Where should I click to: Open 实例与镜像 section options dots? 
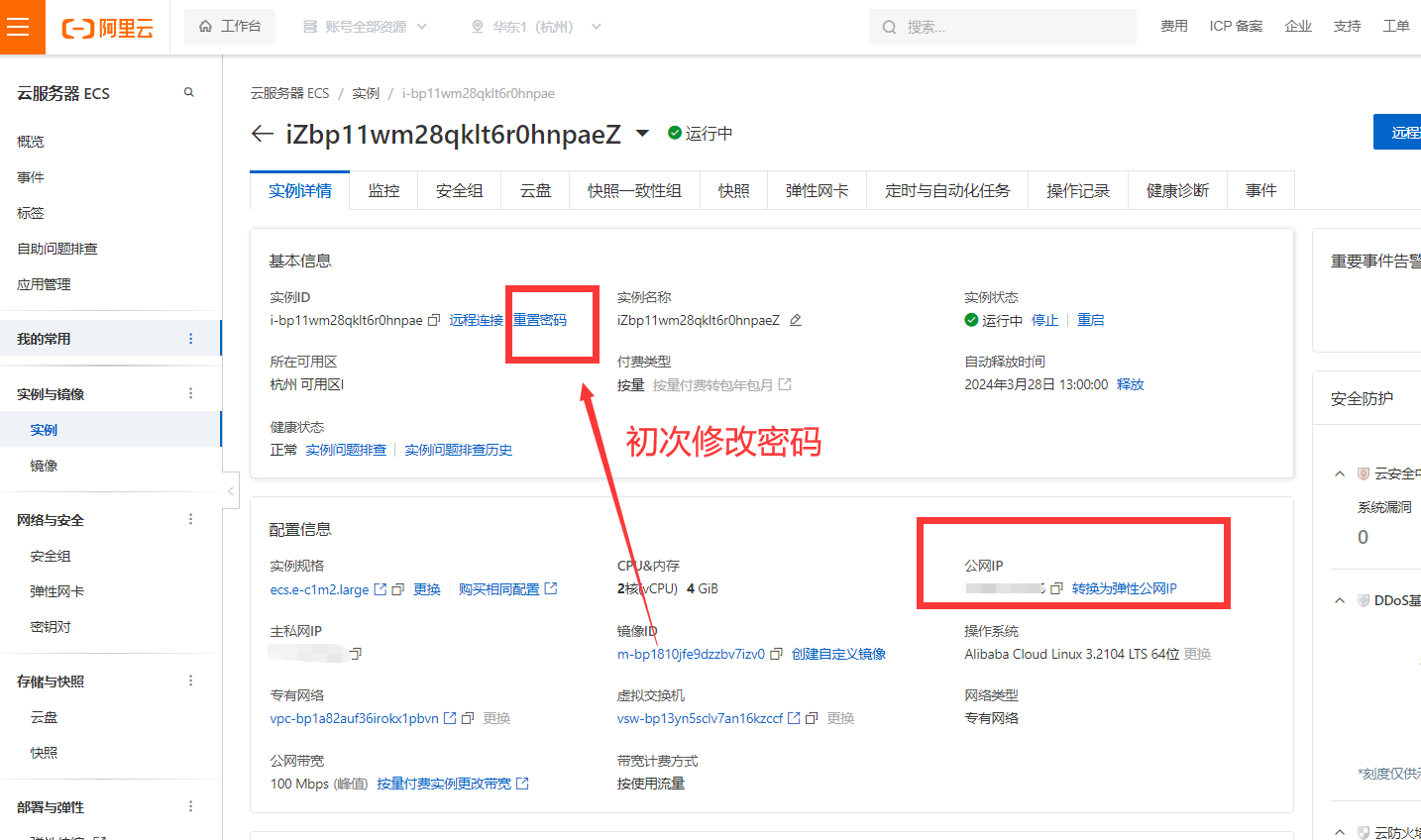[191, 393]
